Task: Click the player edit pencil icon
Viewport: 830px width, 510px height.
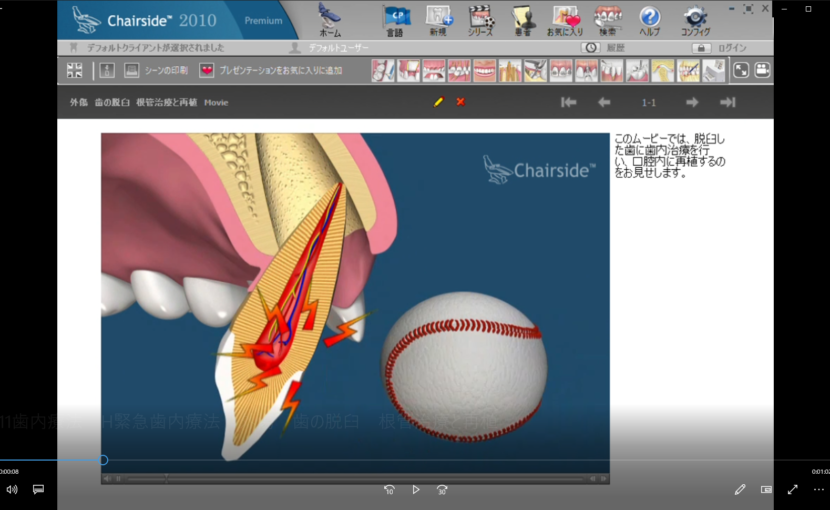Action: (740, 490)
